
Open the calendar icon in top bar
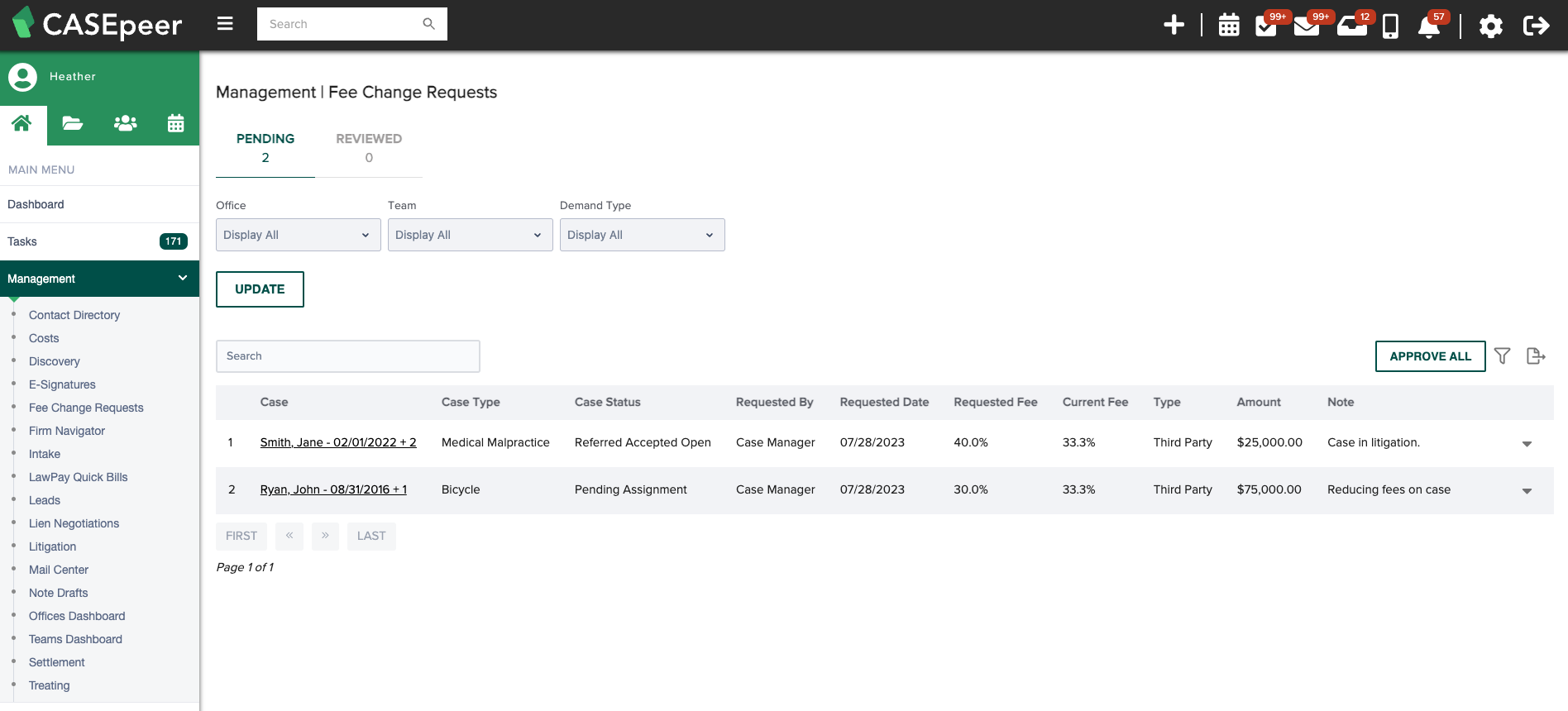[x=1229, y=25]
